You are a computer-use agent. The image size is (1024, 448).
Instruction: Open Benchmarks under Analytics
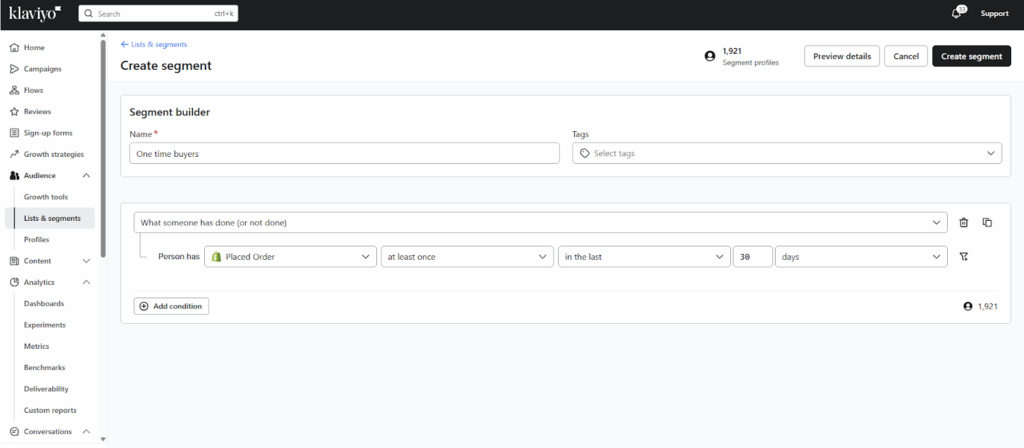(44, 368)
